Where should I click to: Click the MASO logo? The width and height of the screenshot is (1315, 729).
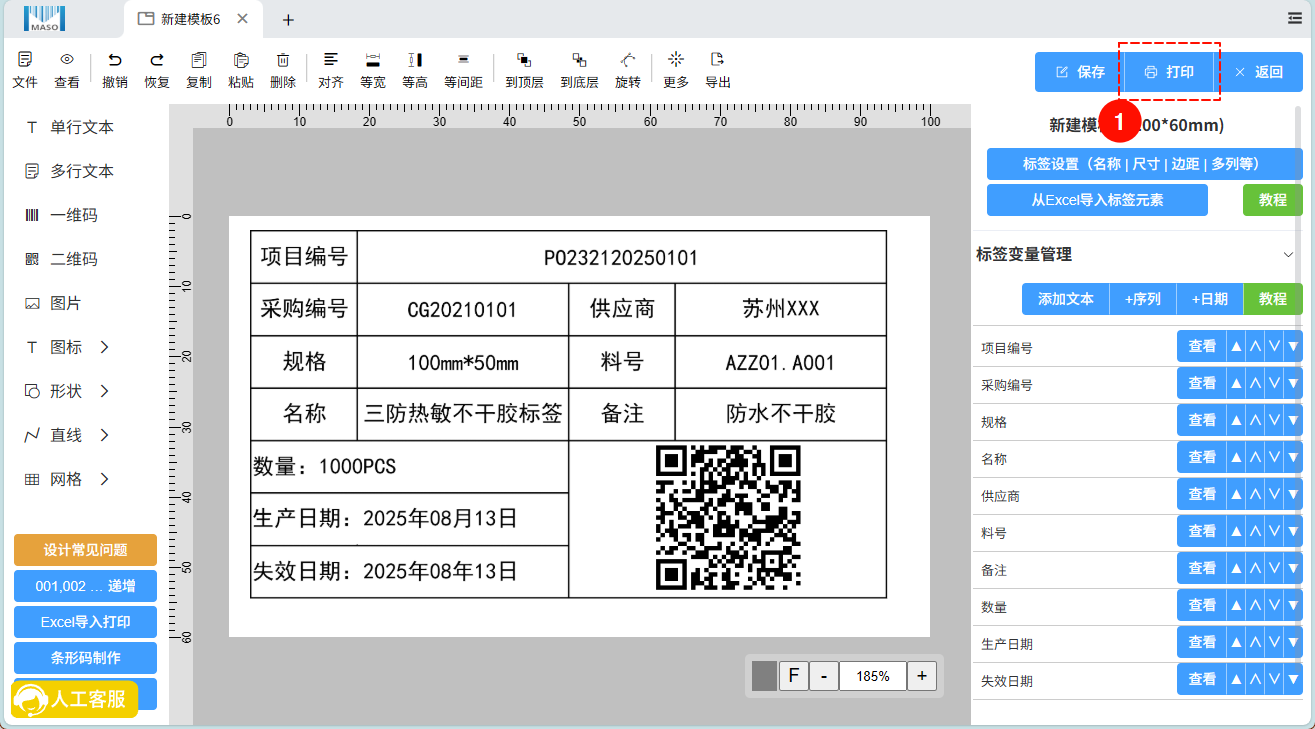(x=45, y=18)
